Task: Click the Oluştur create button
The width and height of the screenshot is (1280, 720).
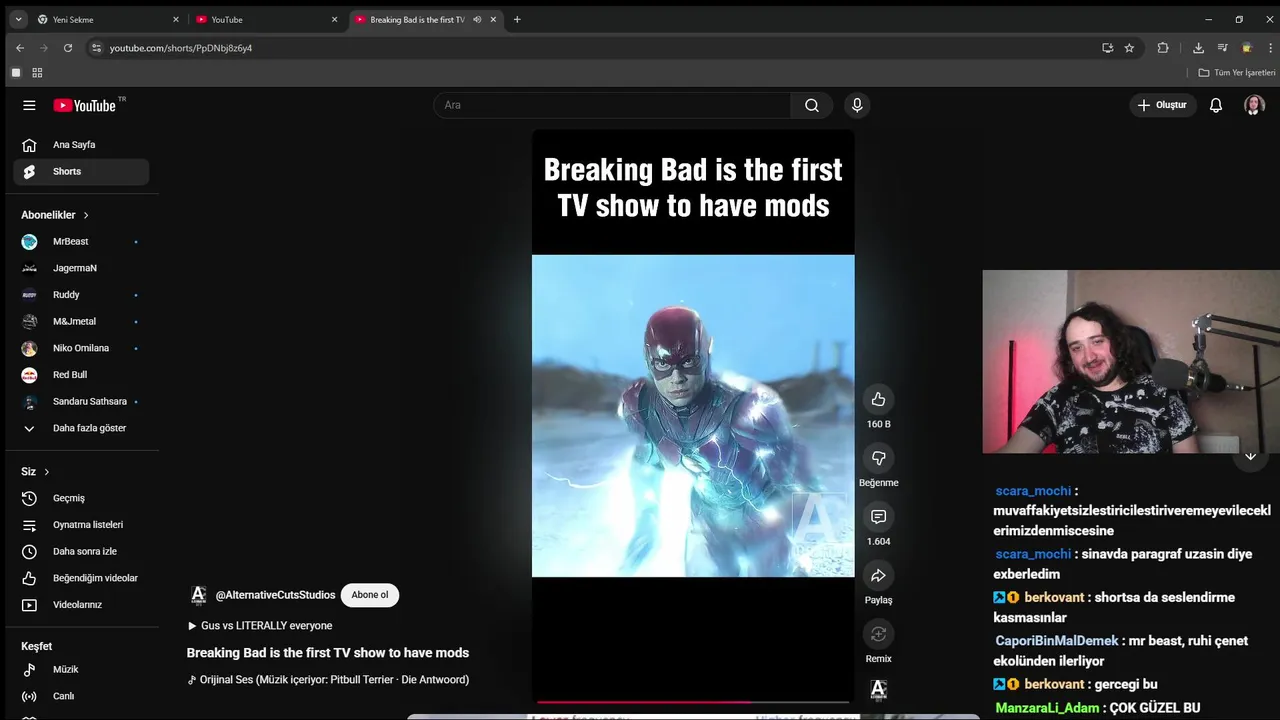Action: tap(1163, 105)
